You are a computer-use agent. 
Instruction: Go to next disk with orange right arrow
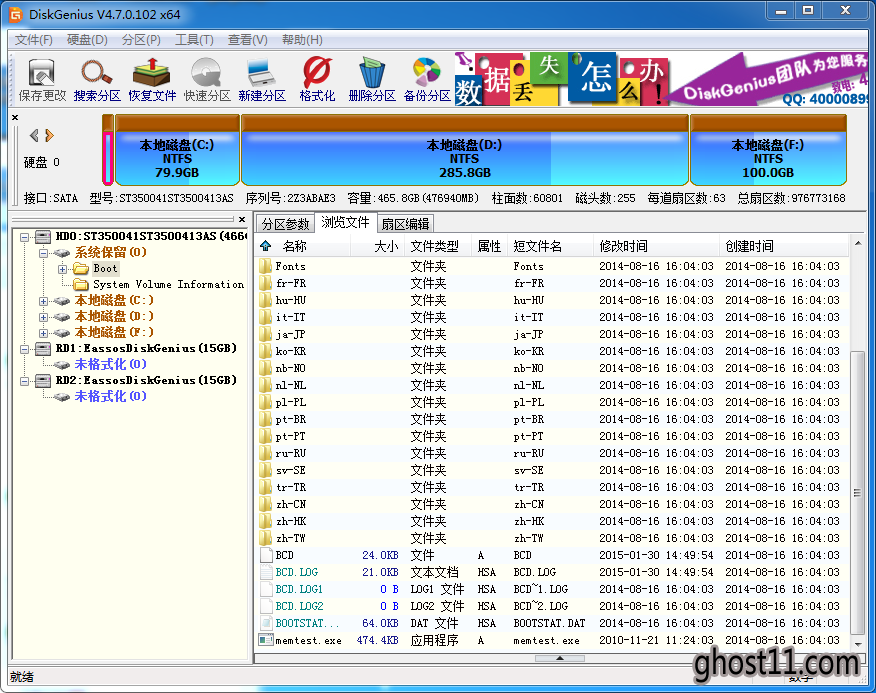[49, 135]
